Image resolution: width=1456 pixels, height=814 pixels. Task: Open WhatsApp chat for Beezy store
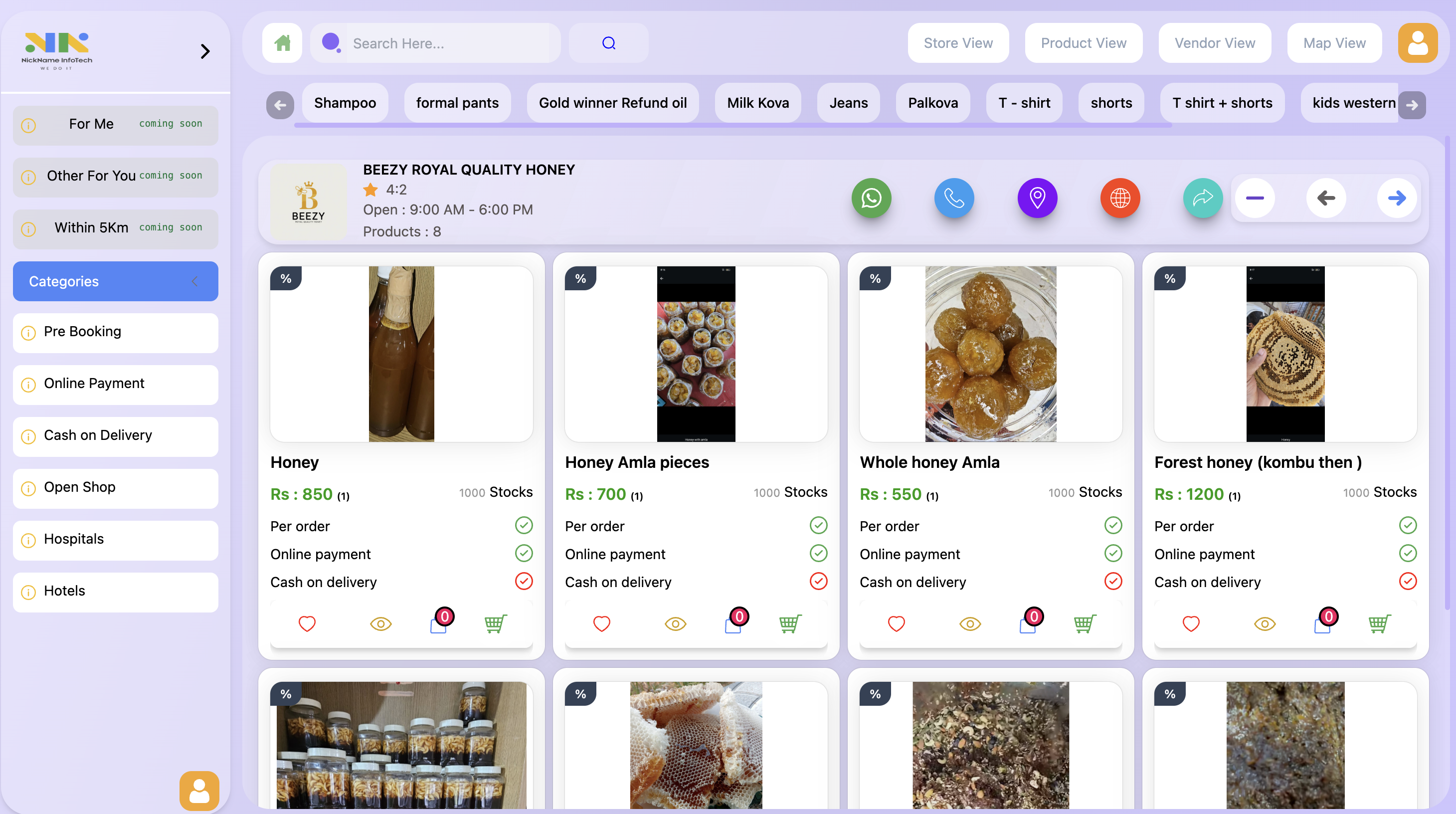871,199
